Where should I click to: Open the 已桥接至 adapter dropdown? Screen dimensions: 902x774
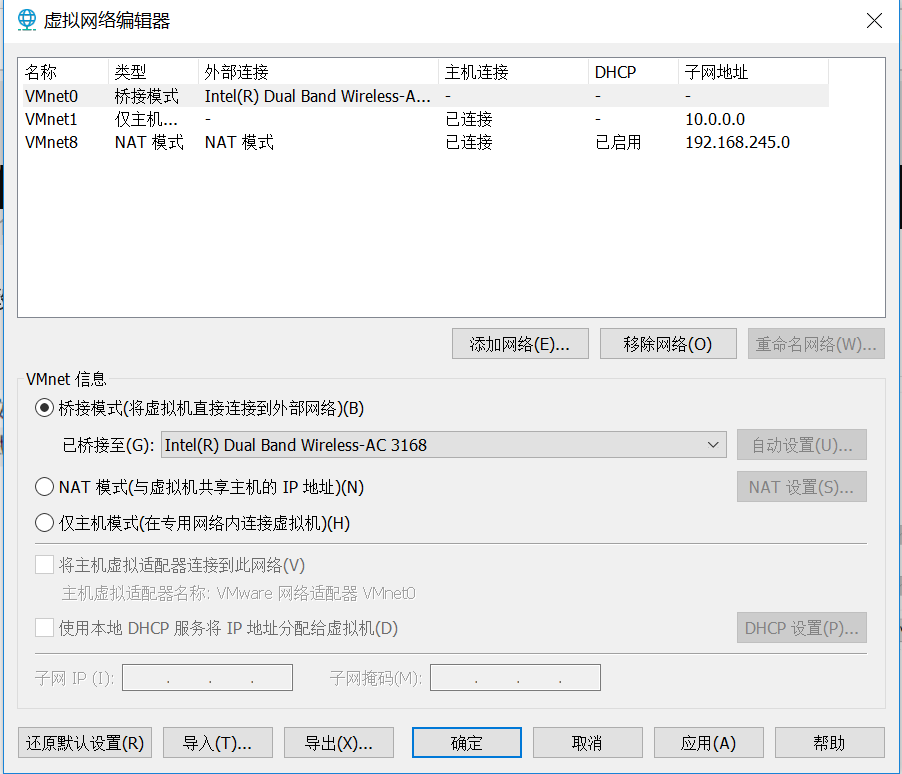point(444,445)
